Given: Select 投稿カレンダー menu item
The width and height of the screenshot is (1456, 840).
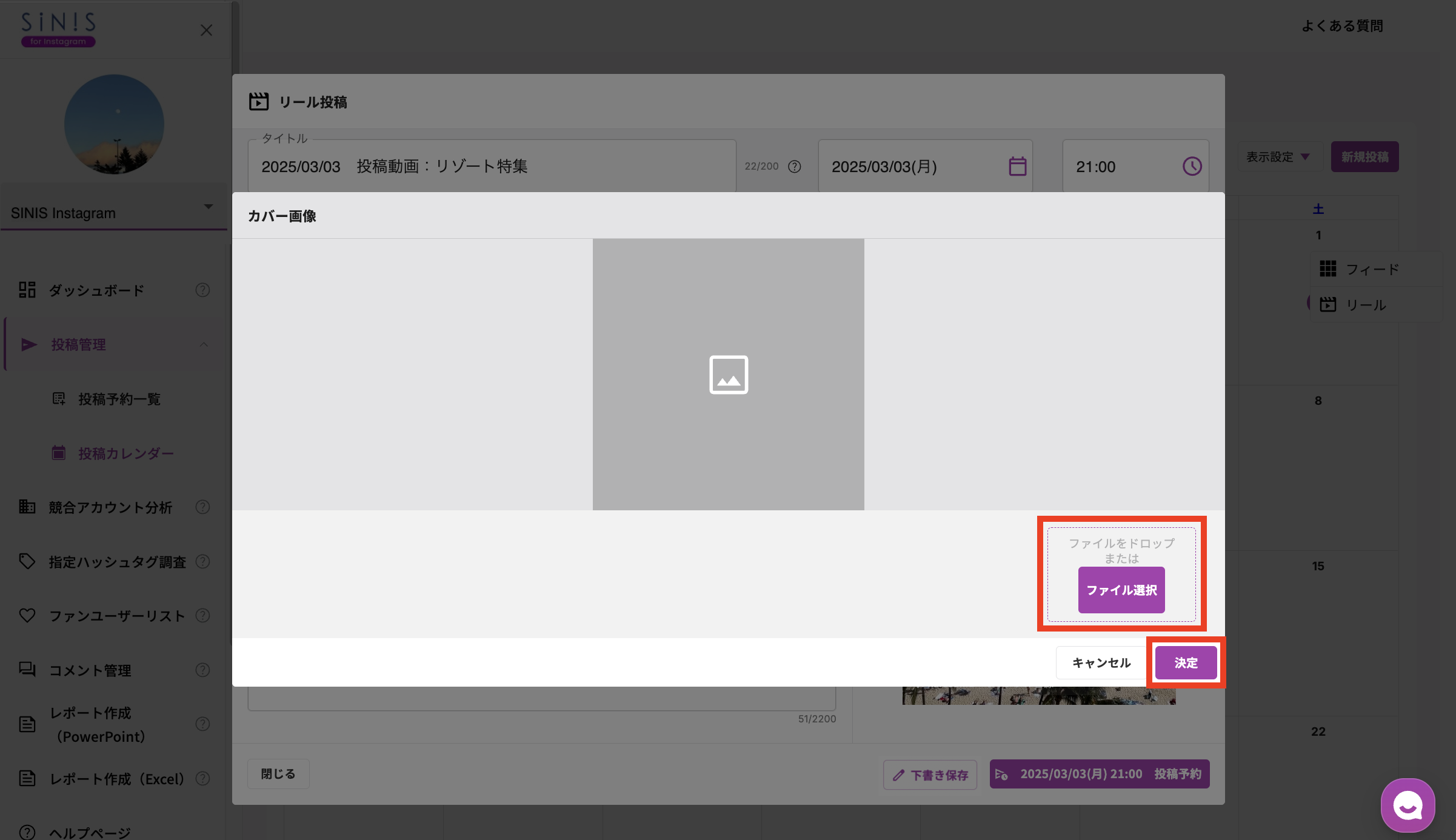Looking at the screenshot, I should [125, 453].
